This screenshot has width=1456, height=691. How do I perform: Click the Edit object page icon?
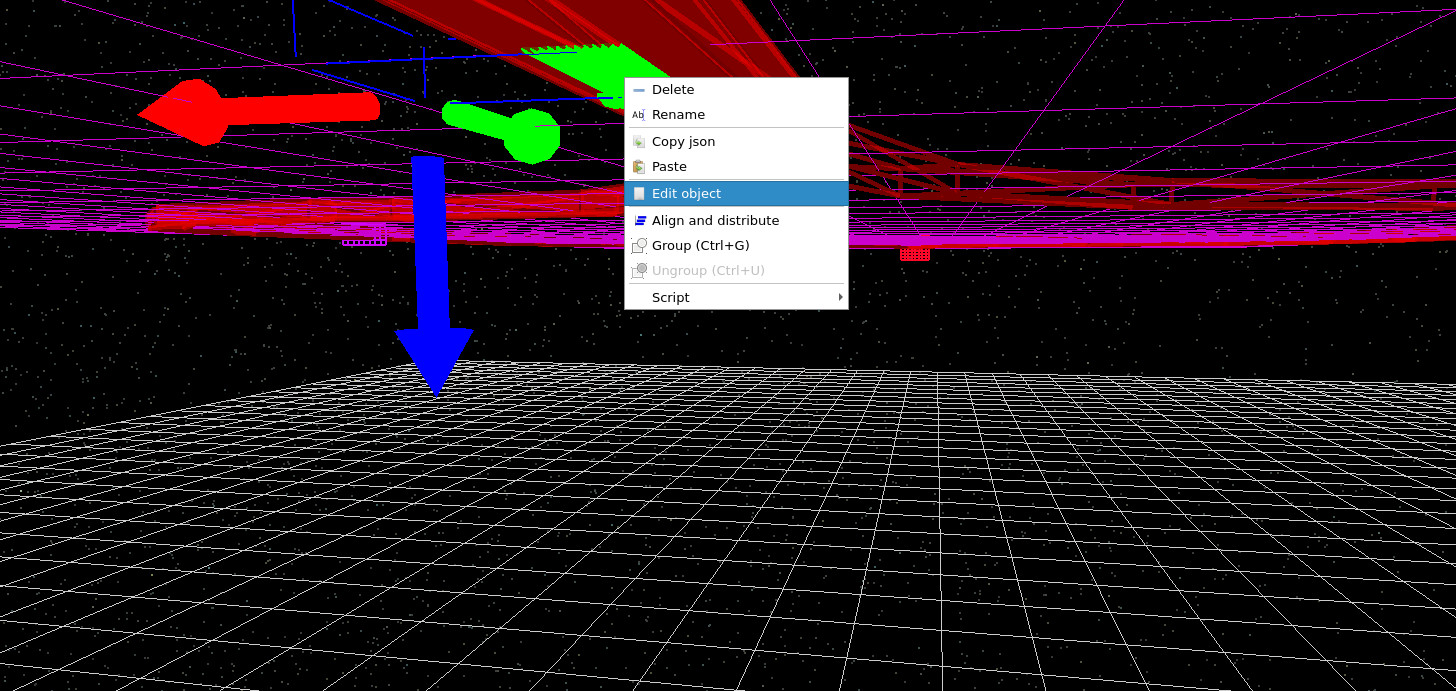[x=639, y=193]
